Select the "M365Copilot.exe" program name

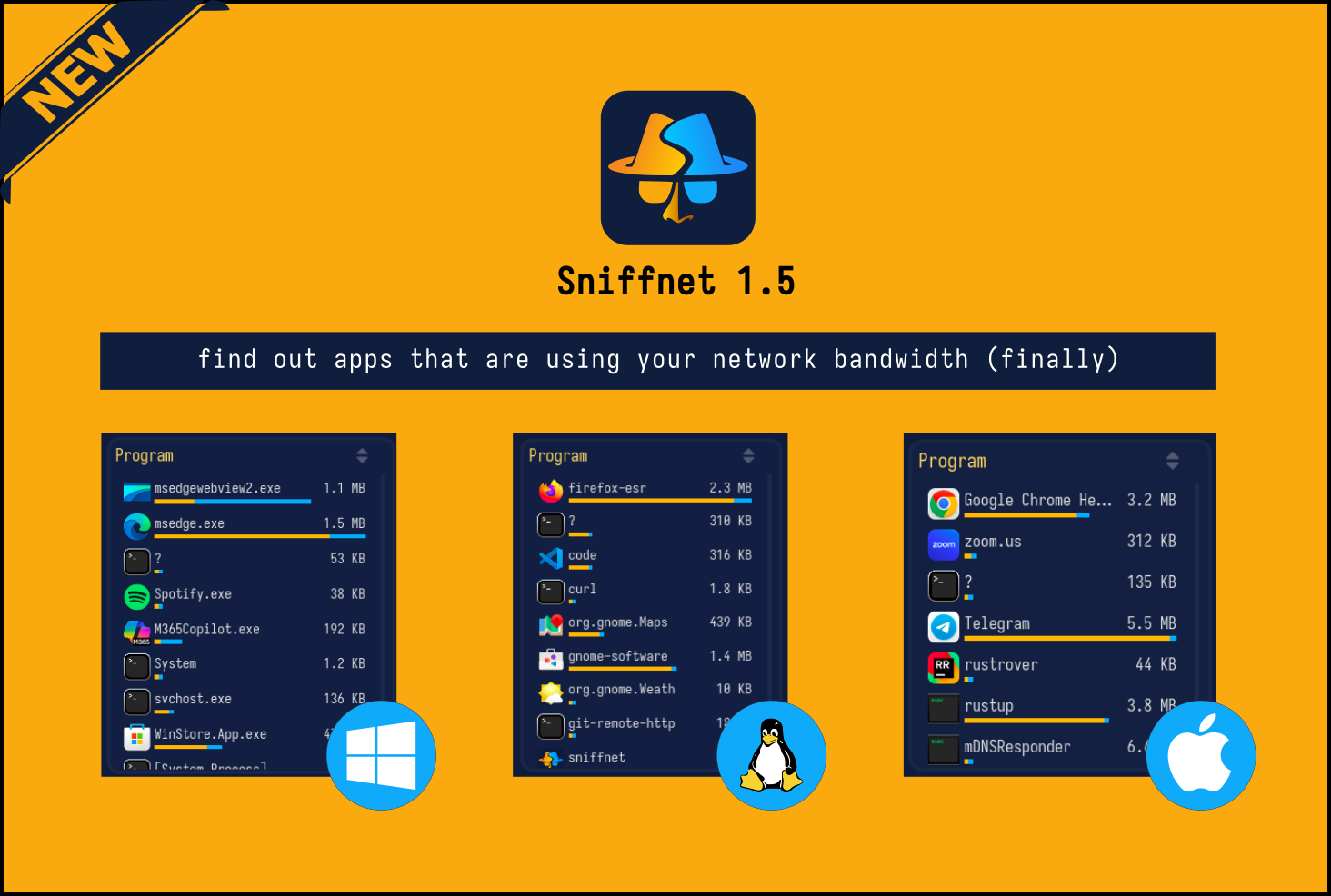(x=207, y=629)
